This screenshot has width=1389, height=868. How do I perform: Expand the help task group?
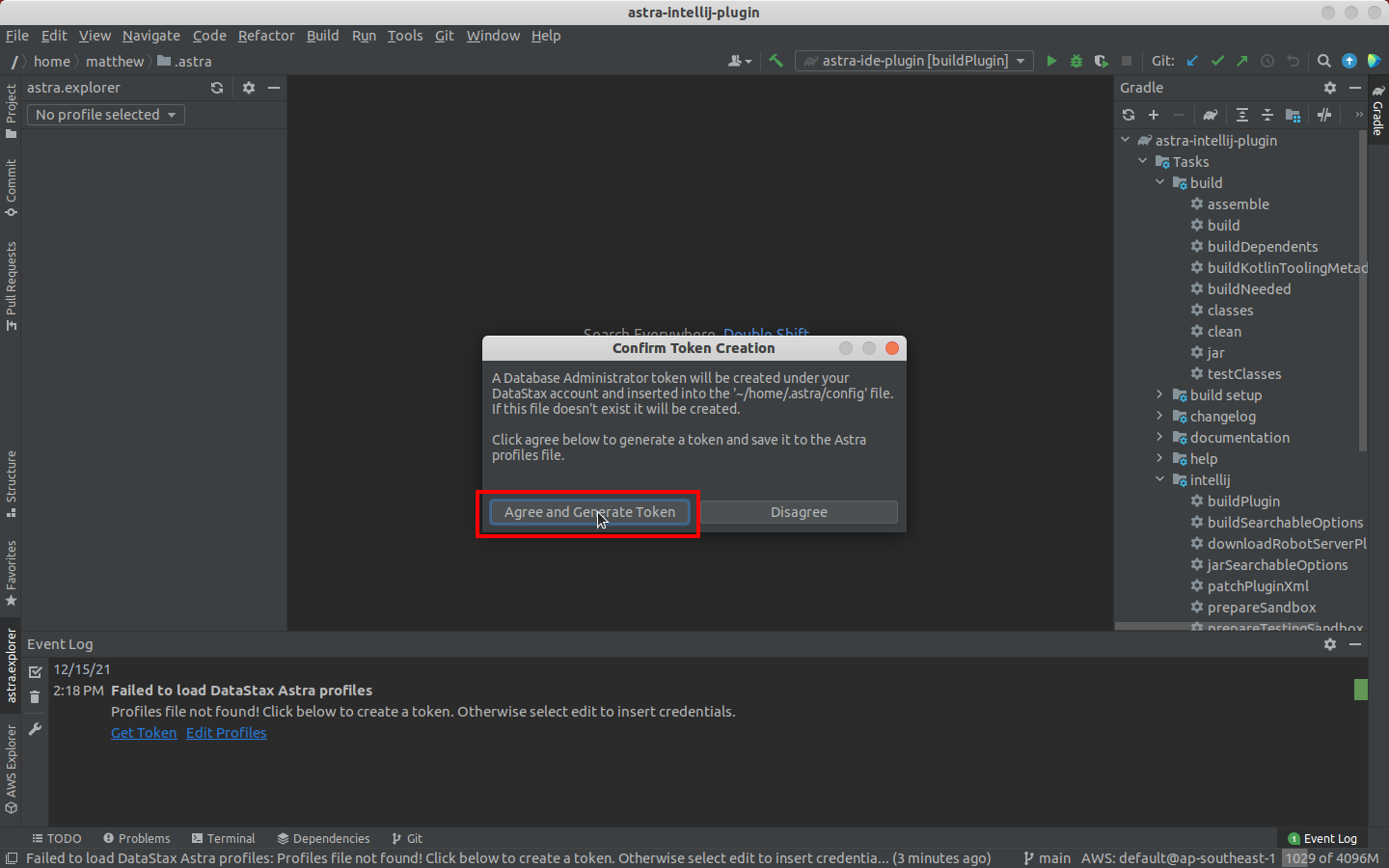(1160, 458)
